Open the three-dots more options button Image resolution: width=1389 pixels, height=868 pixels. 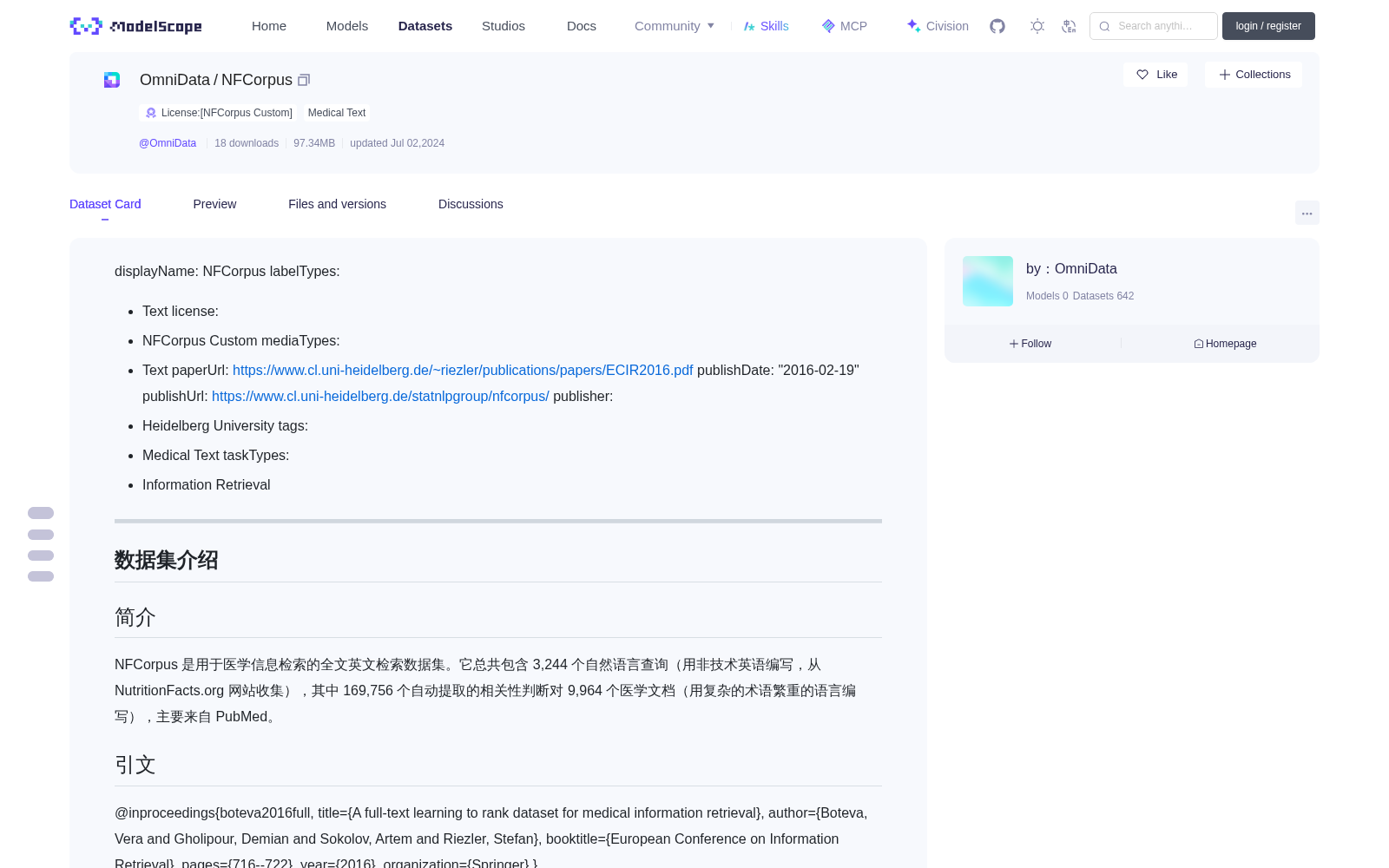click(1307, 213)
